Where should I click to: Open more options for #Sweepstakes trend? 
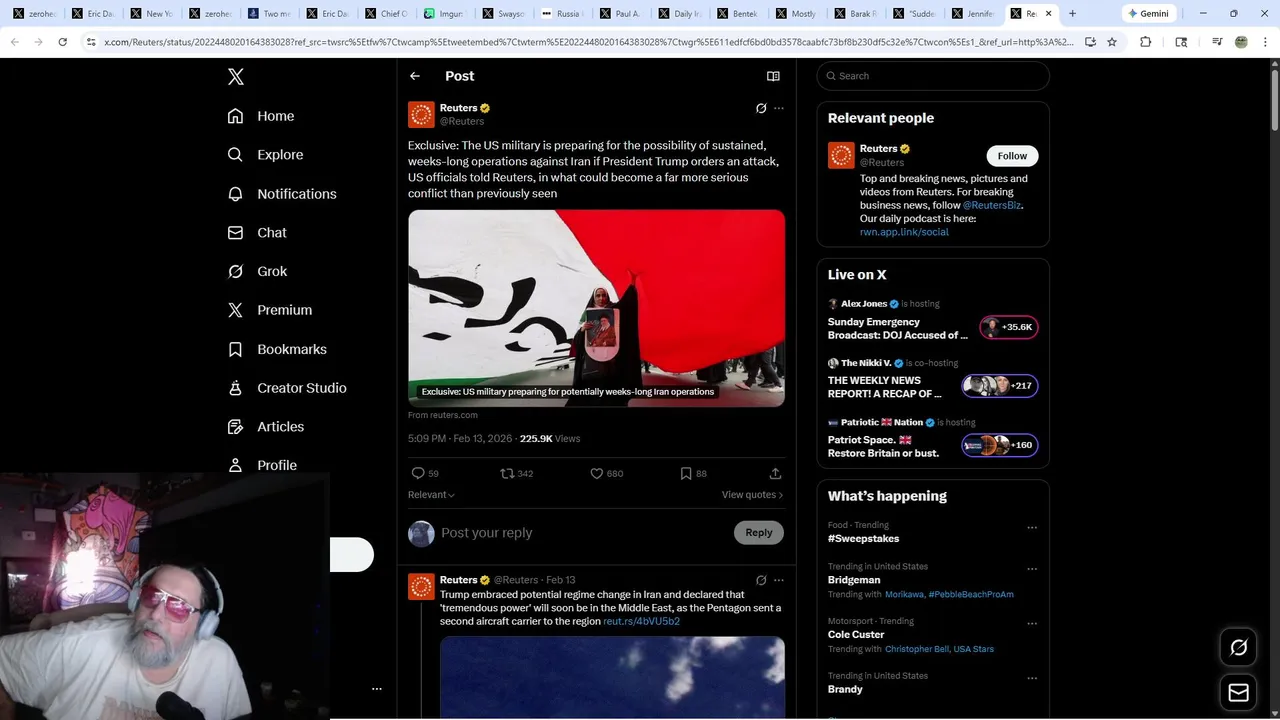click(1032, 528)
